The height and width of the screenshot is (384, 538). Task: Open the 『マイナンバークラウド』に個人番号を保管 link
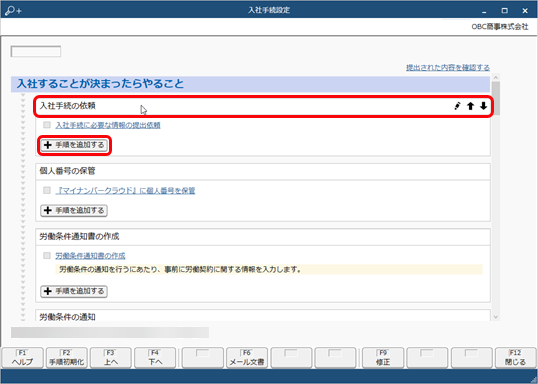125,190
